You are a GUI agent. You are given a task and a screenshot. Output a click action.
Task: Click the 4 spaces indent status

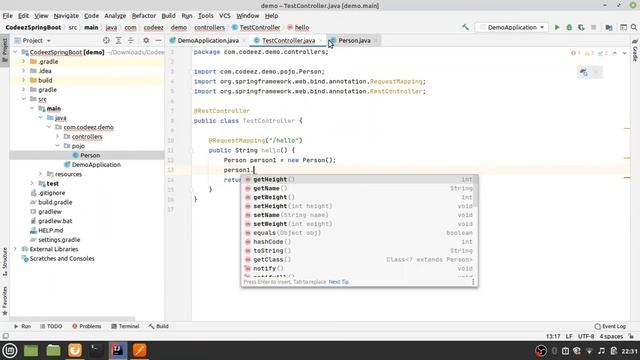tap(611, 336)
